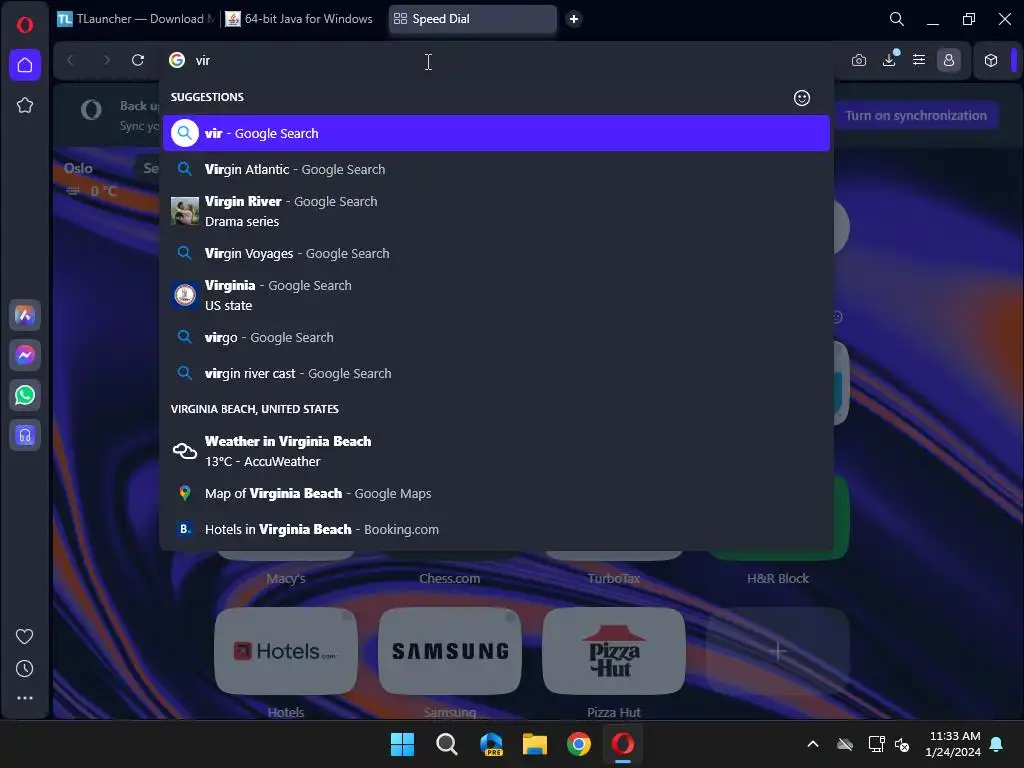Open Map of Virginia Beach in Google Maps
The width and height of the screenshot is (1024, 768).
coord(496,494)
